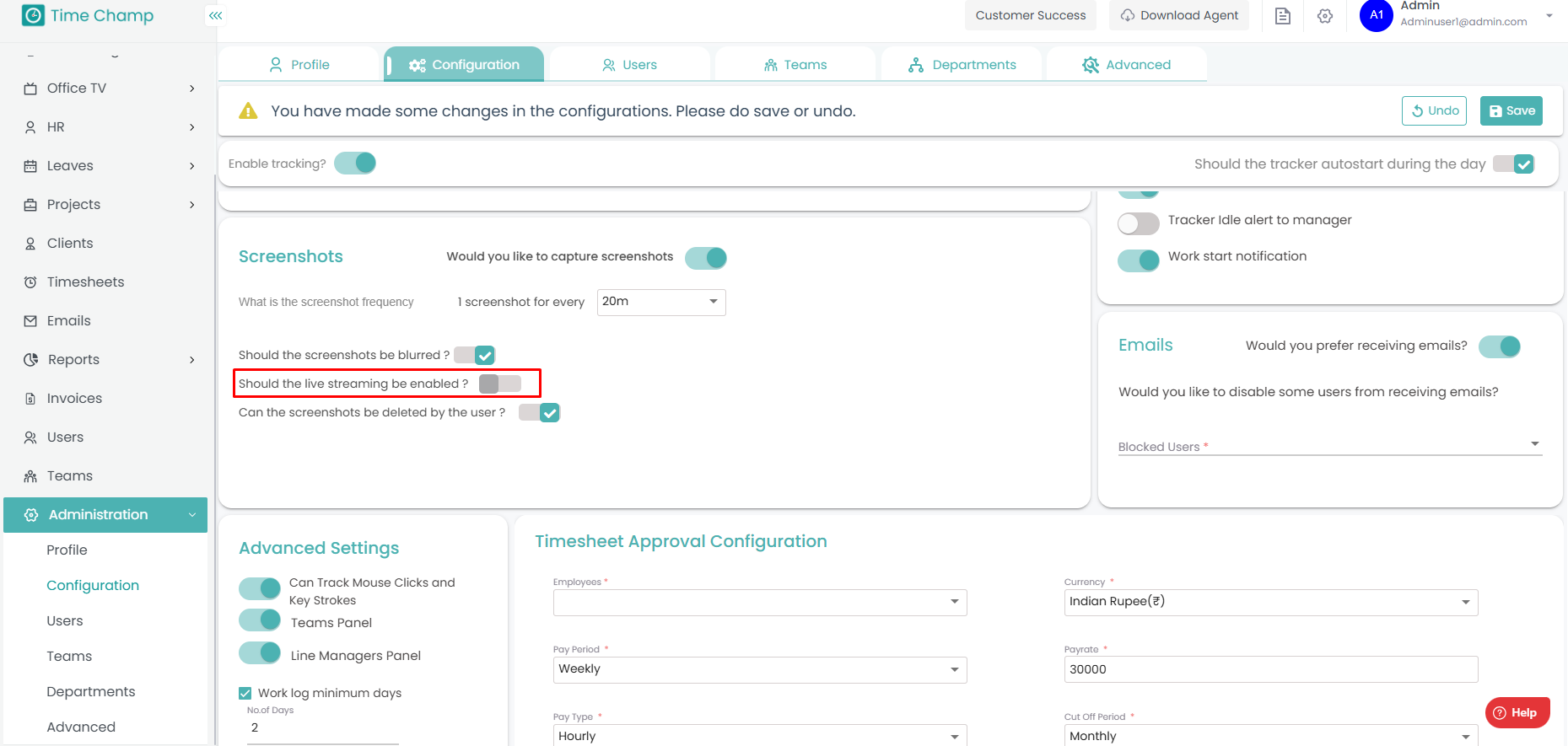The width and height of the screenshot is (1568, 746).
Task: Click into the Payrate input field
Action: click(x=1270, y=669)
